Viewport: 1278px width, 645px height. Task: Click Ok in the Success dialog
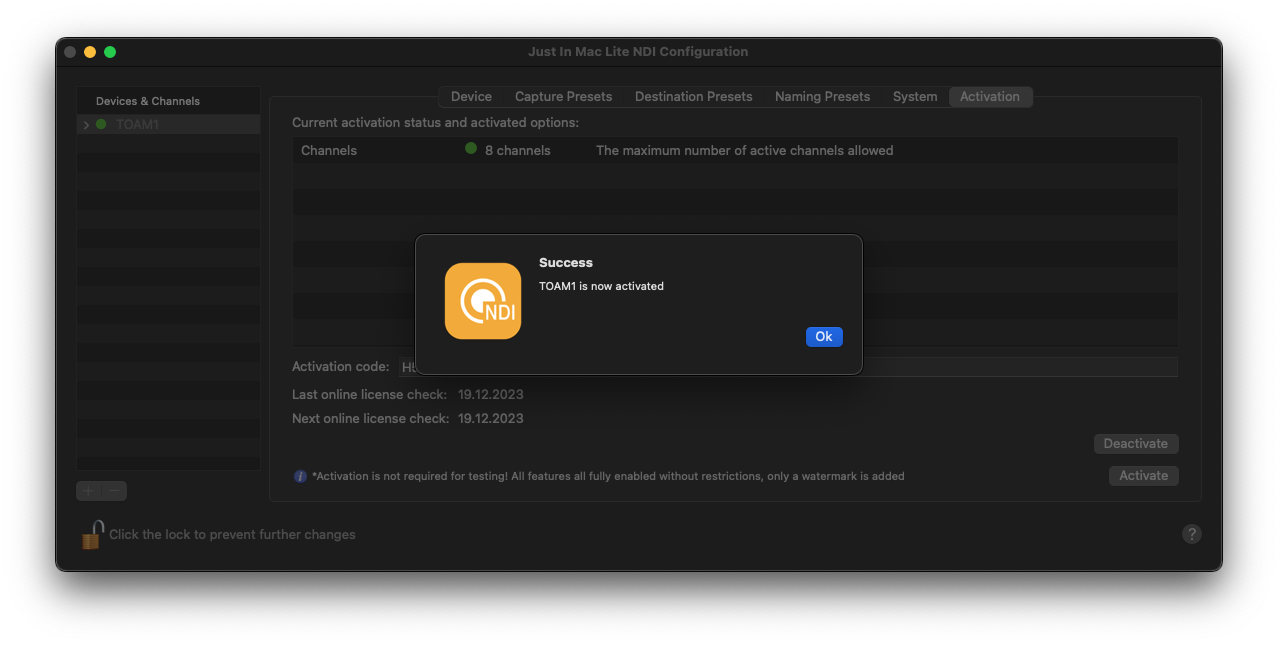824,337
